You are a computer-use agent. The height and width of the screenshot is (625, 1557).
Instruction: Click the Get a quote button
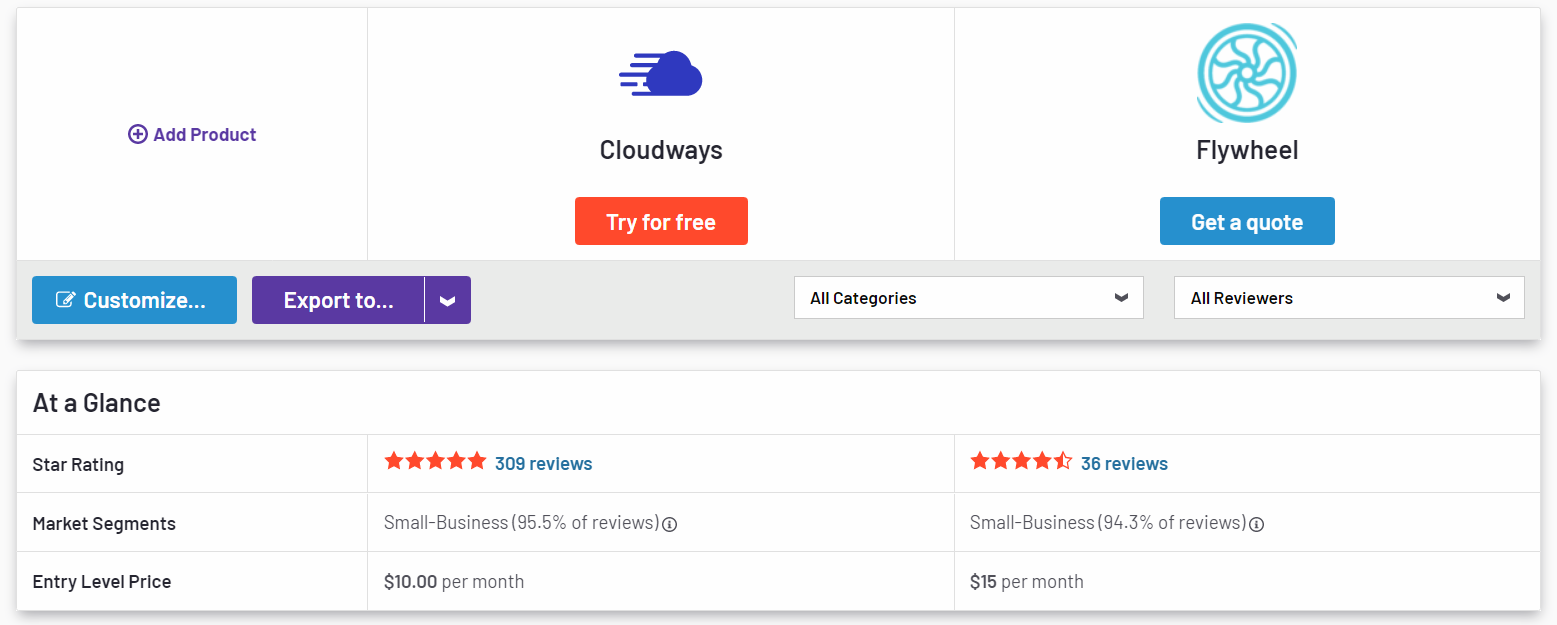click(1247, 221)
